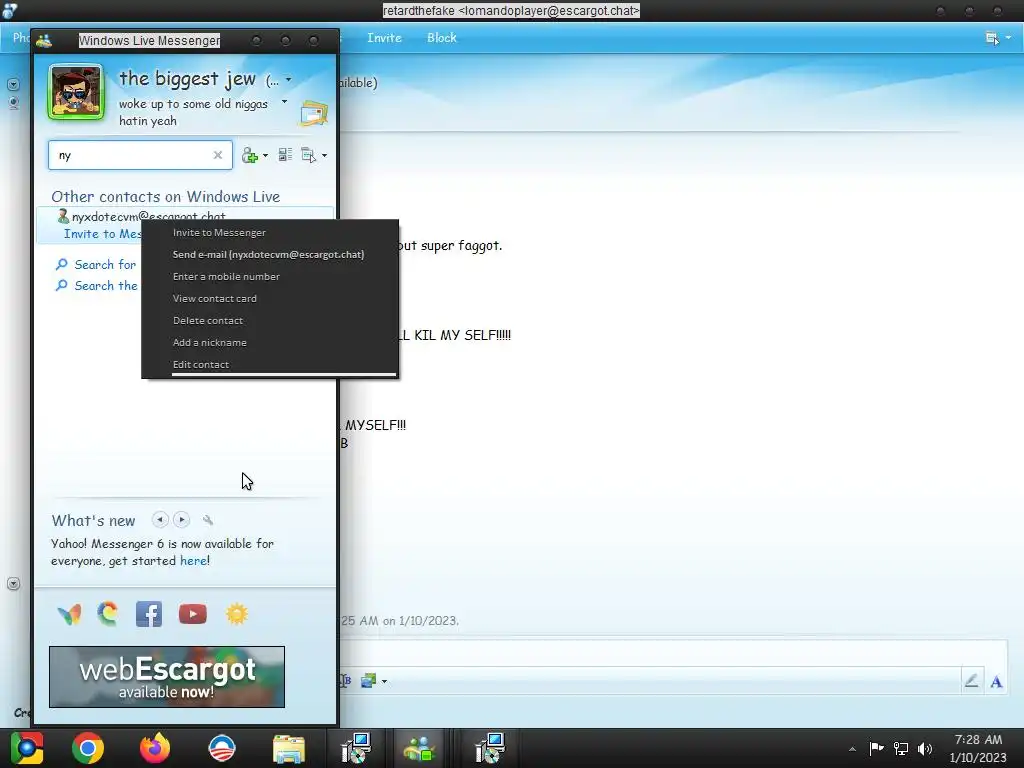This screenshot has height=768, width=1024.
Task: Click Invite in the chat window toolbar
Action: coord(384,38)
